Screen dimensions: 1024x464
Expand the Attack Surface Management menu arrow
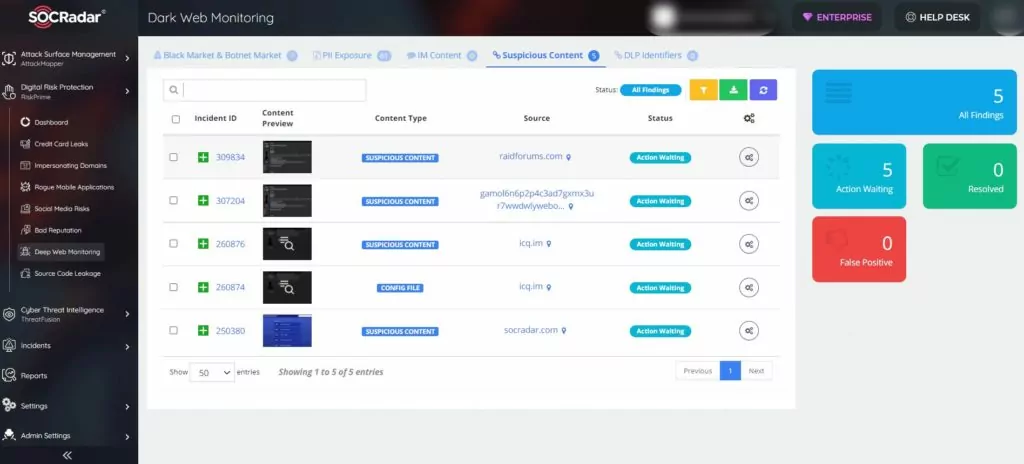pos(127,58)
